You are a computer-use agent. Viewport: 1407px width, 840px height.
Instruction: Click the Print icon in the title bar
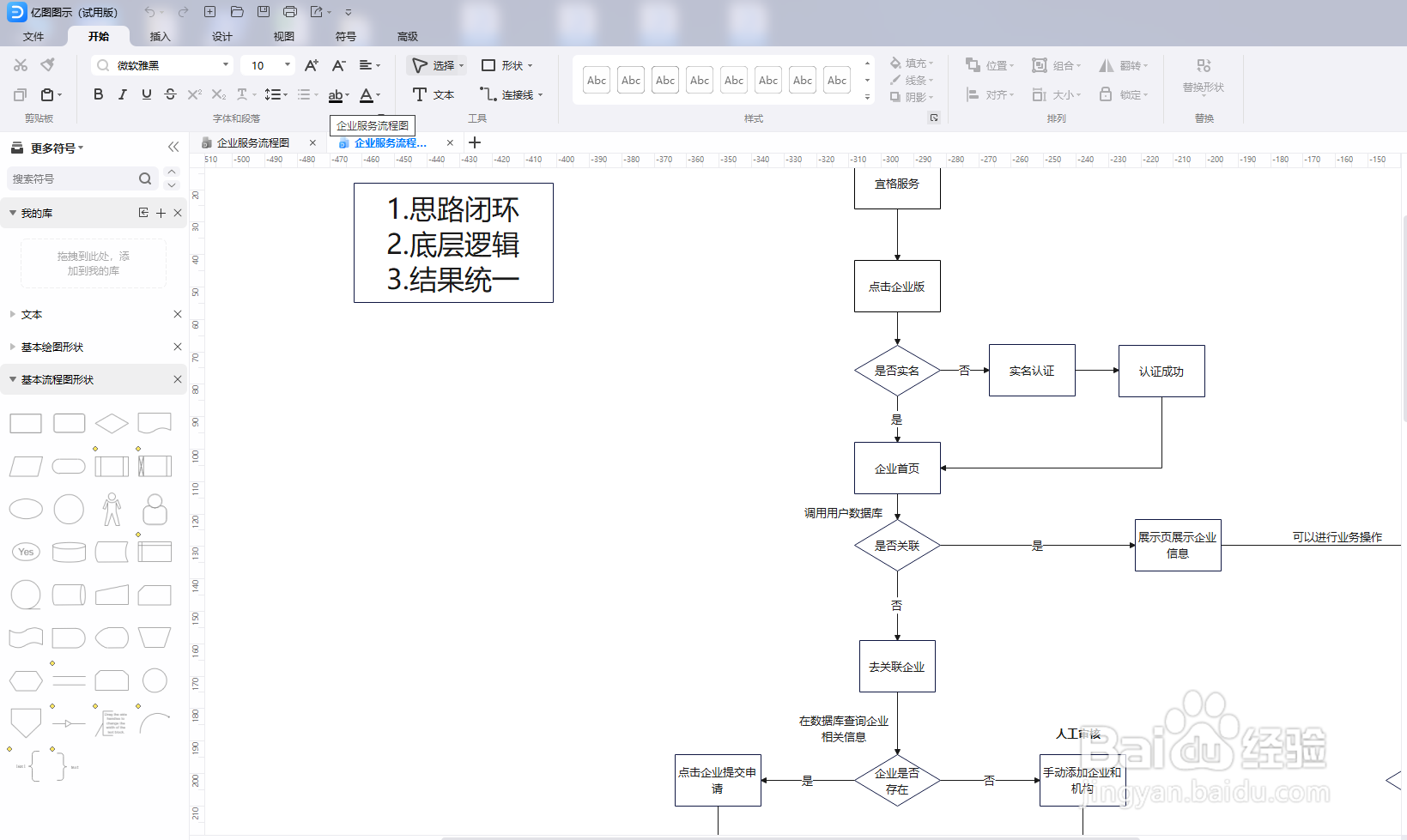click(289, 12)
